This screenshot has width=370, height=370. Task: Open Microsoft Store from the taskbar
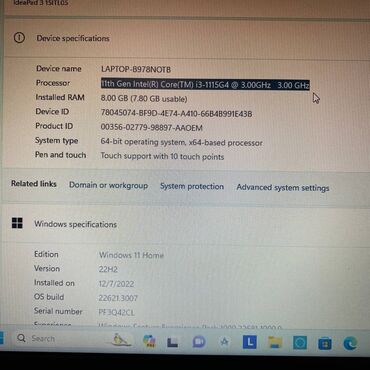pyautogui.click(x=325, y=343)
